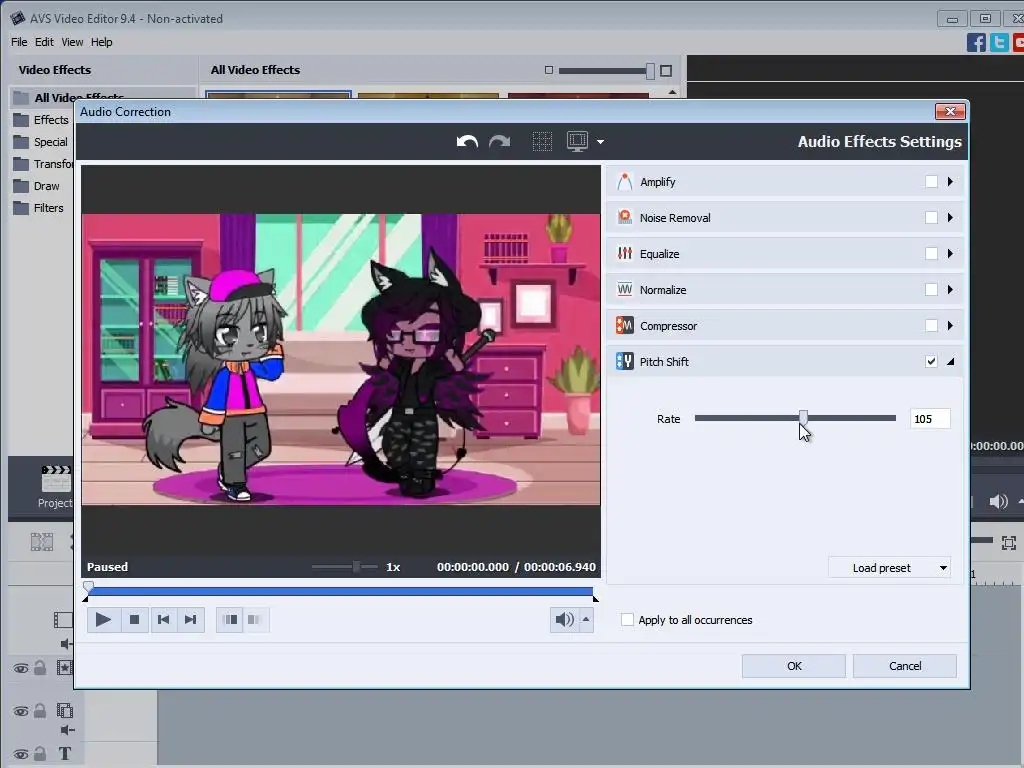
Task: Stop the preview playback
Action: pos(135,620)
